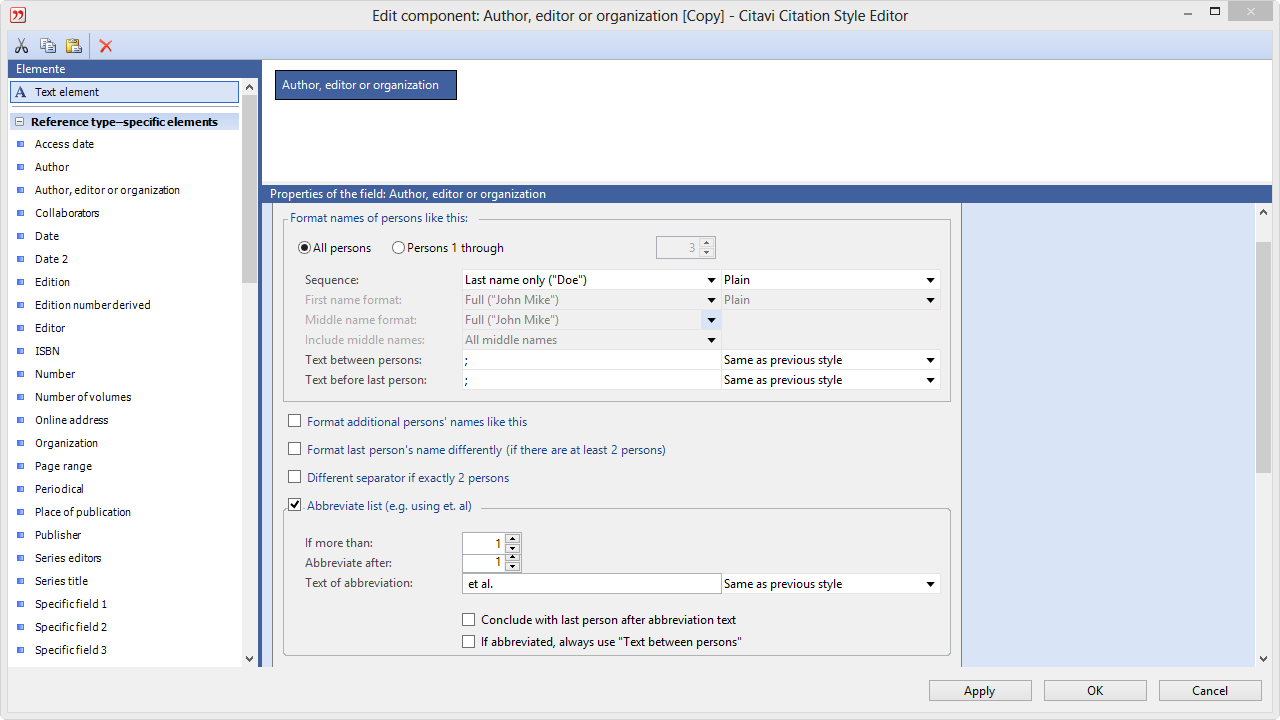Uncheck Abbreviate list checkbox
Viewport: 1280px width, 720px height.
(x=294, y=506)
